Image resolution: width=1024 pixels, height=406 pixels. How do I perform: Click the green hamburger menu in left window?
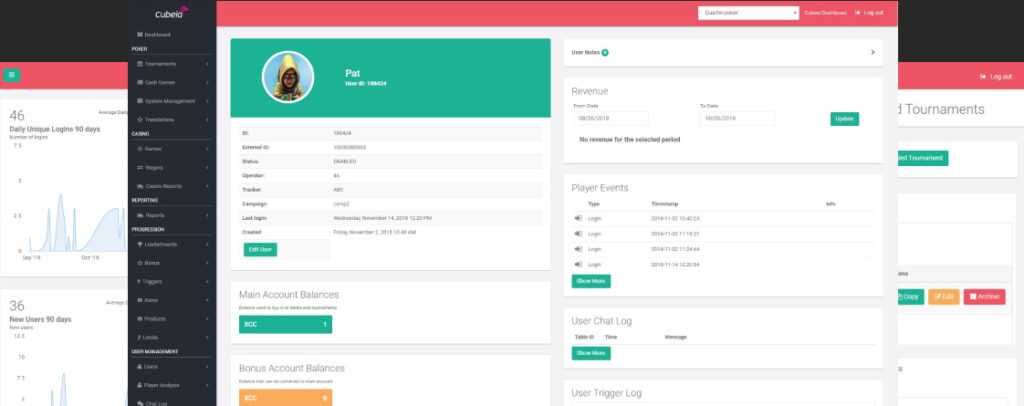tap(11, 75)
